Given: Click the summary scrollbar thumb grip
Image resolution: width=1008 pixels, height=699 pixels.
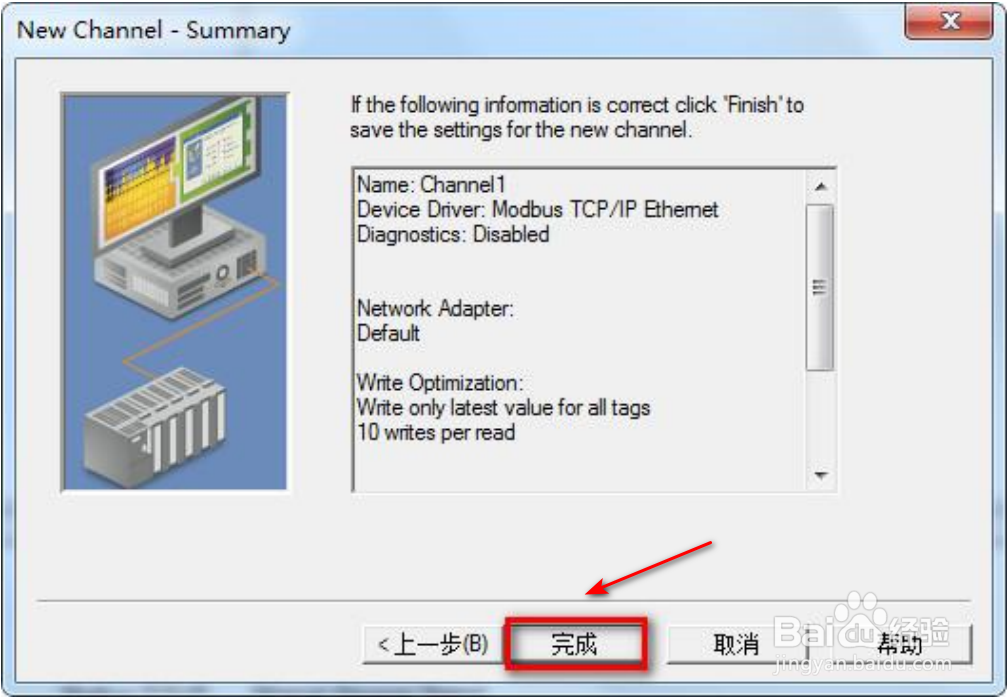Looking at the screenshot, I should pos(820,287).
